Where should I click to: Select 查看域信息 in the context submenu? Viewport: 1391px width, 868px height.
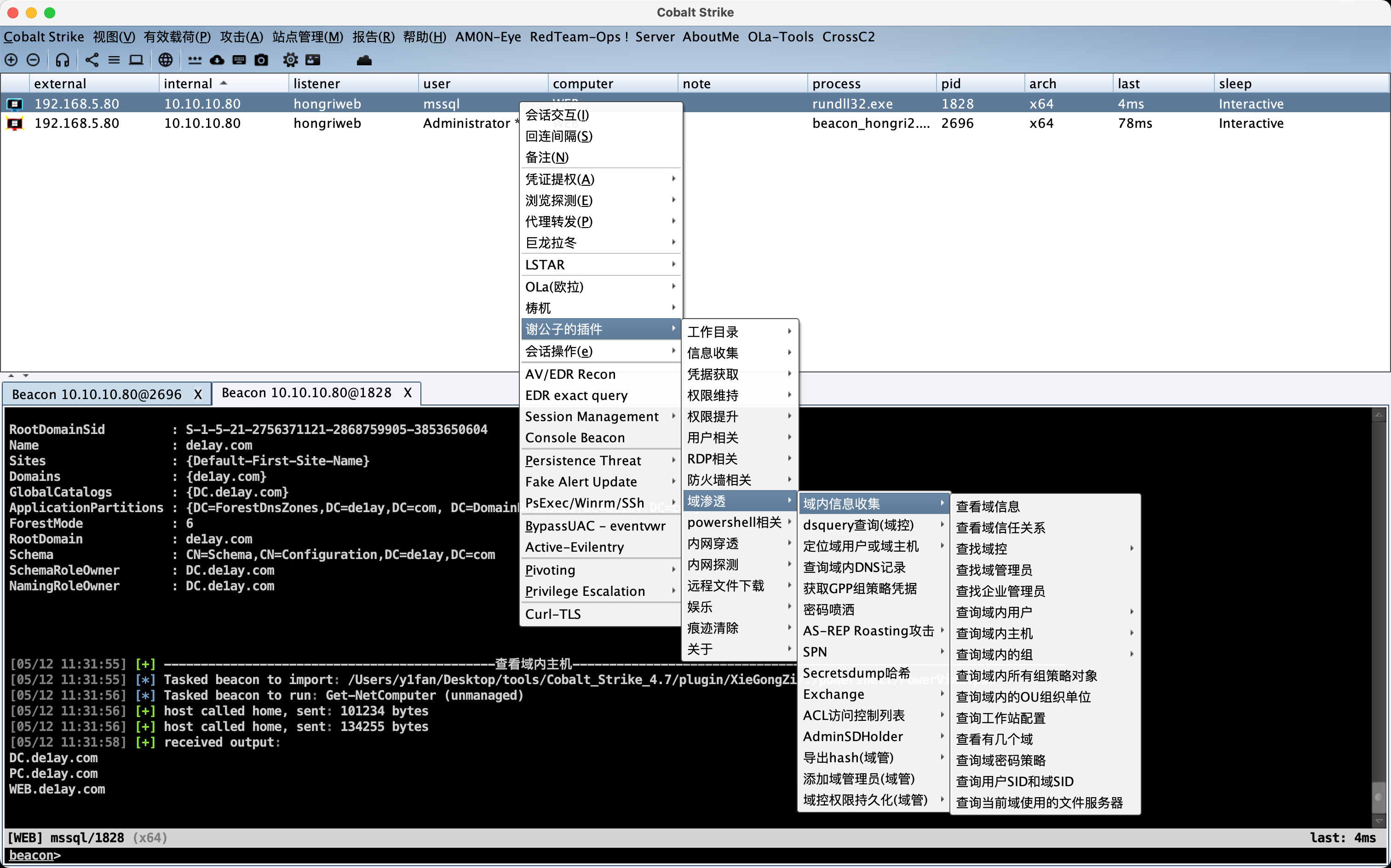[x=988, y=506]
